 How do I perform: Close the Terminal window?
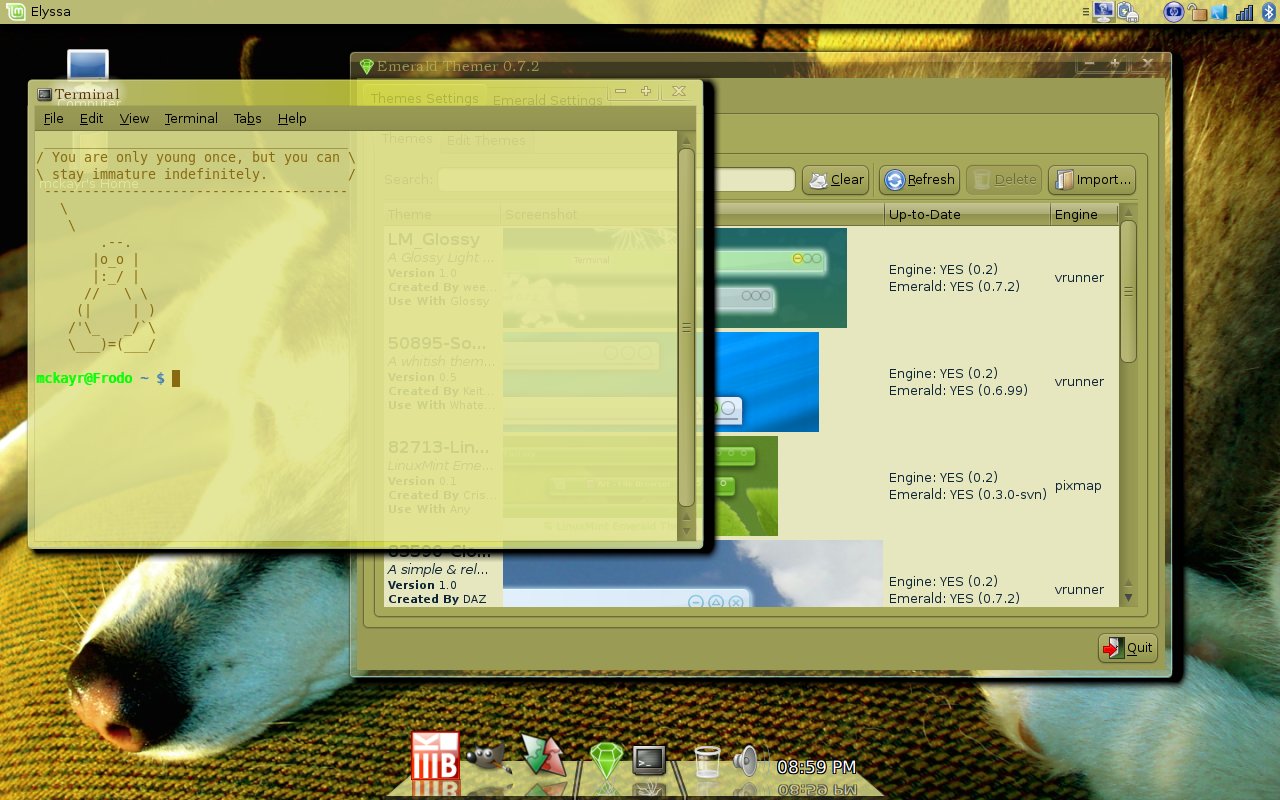point(679,91)
